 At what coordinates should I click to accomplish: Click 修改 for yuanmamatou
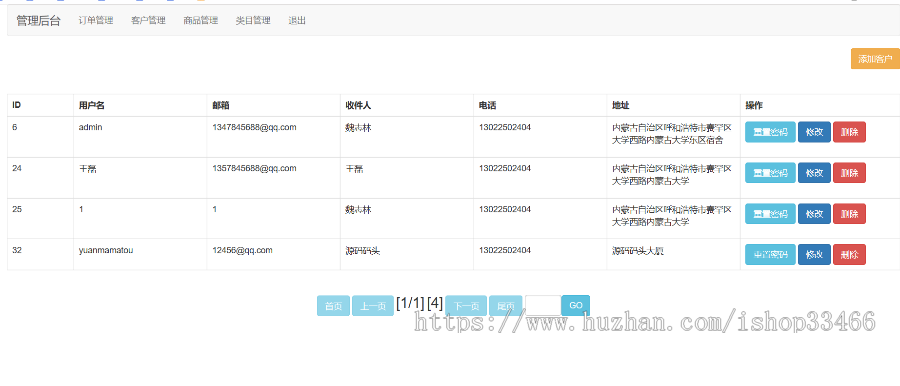[814, 254]
